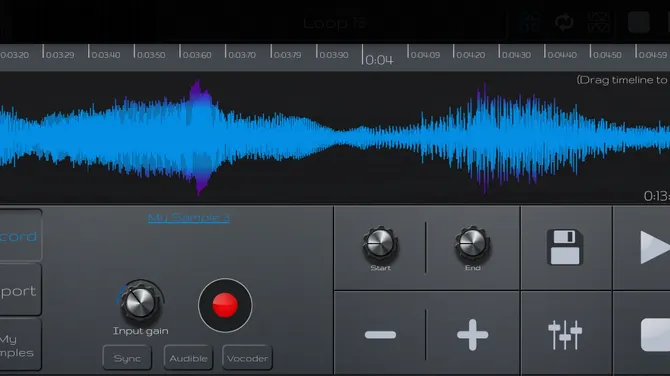
Task: Hit the red record button
Action: tap(225, 305)
